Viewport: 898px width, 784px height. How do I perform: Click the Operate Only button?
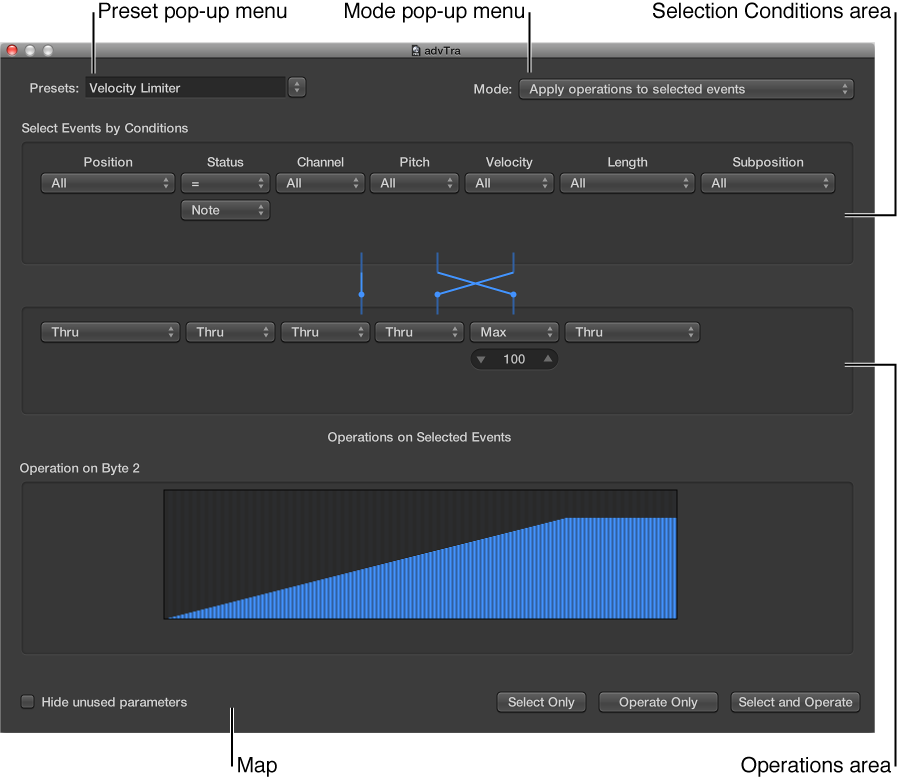pyautogui.click(x=657, y=702)
